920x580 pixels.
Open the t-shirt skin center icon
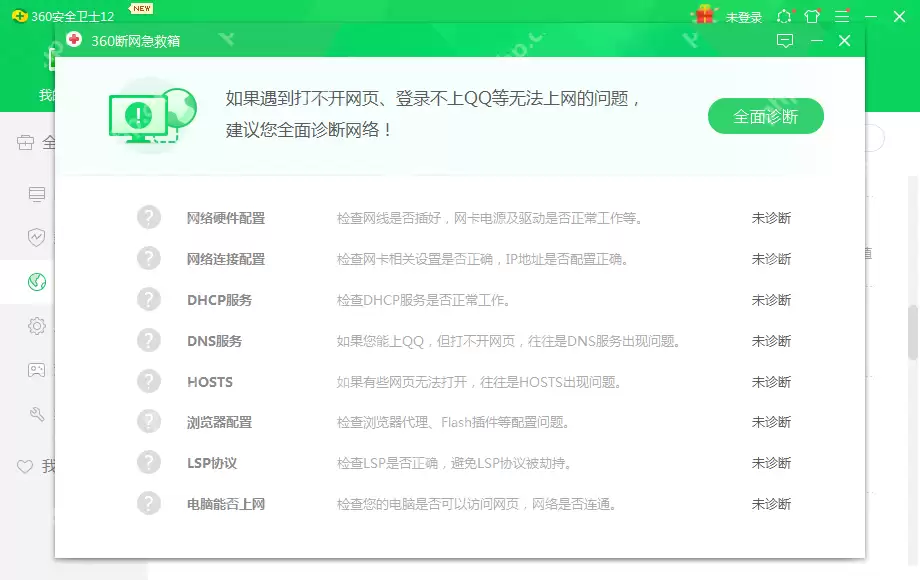(x=812, y=16)
